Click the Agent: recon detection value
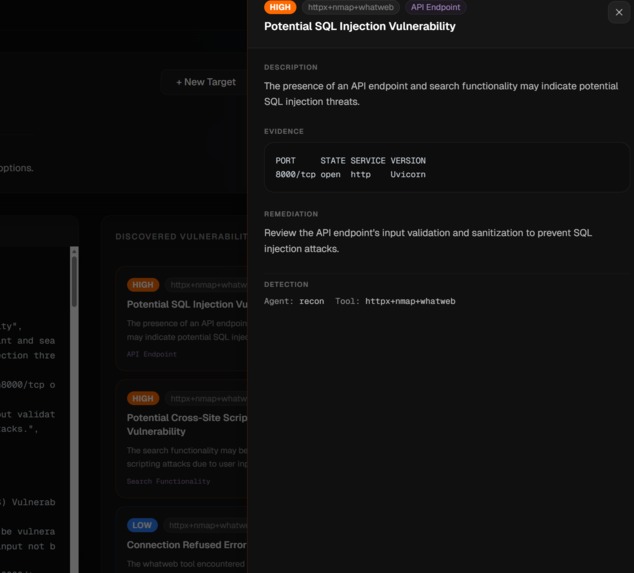 294,301
